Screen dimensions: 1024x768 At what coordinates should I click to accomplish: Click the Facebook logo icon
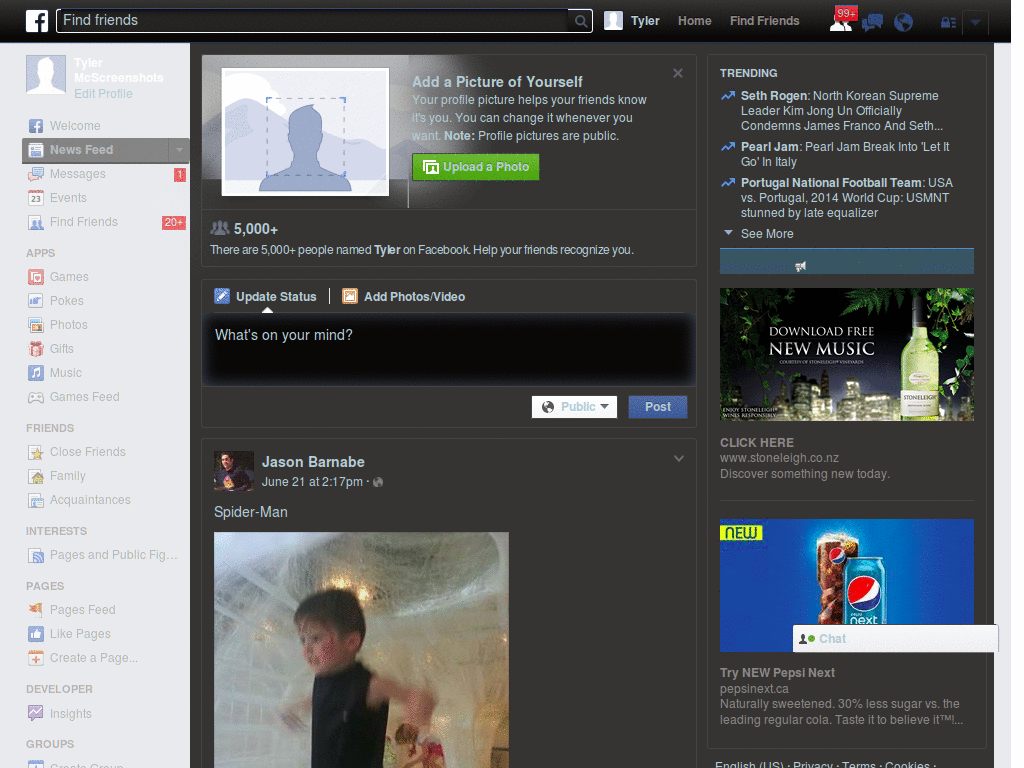click(x=37, y=21)
